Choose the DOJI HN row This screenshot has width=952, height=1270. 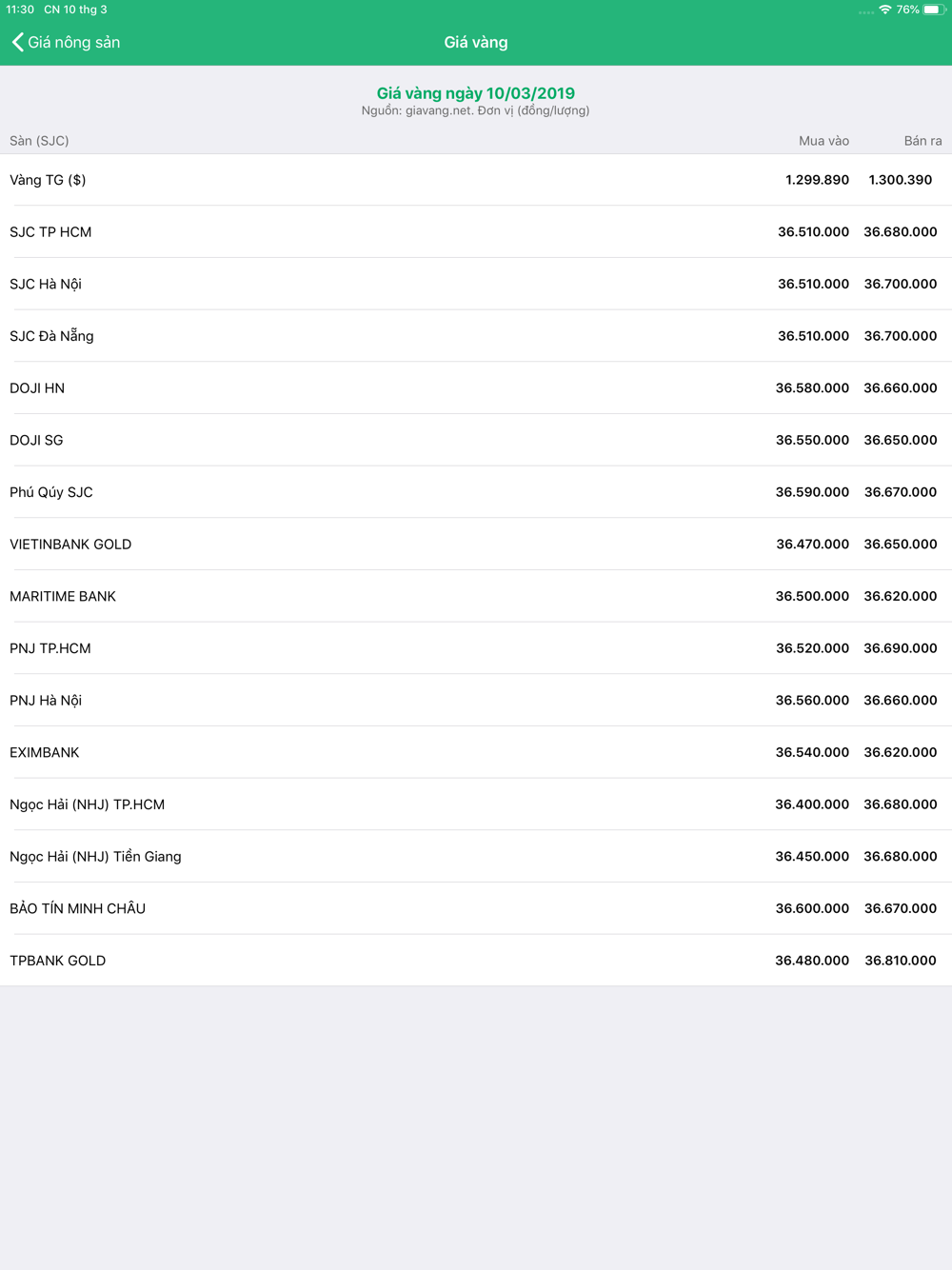click(x=476, y=388)
